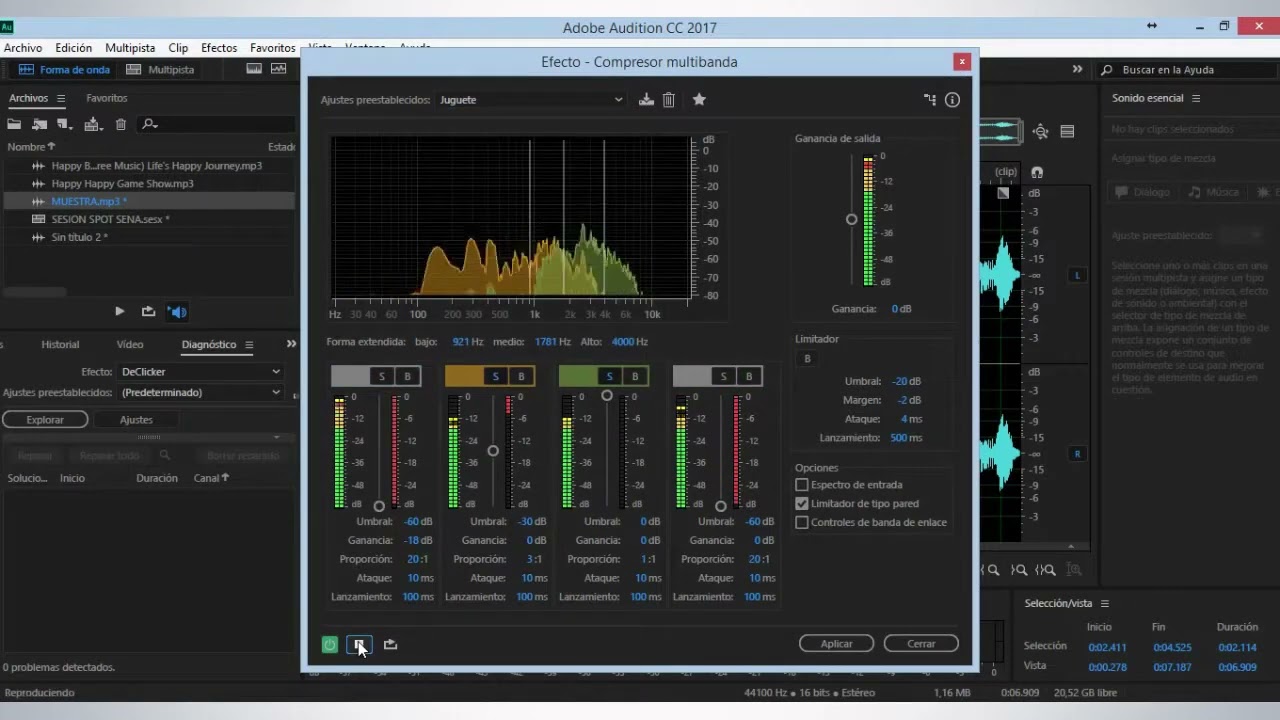
Task: Click the headphones icon above the waveform
Action: (1037, 172)
